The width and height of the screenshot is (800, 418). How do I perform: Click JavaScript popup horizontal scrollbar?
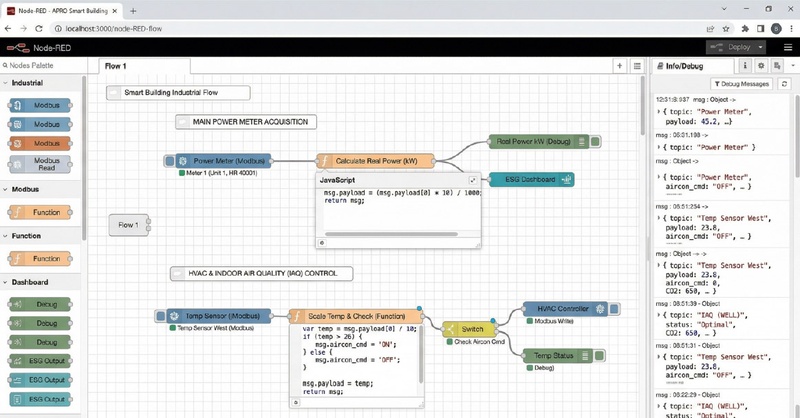pyautogui.click(x=391, y=234)
